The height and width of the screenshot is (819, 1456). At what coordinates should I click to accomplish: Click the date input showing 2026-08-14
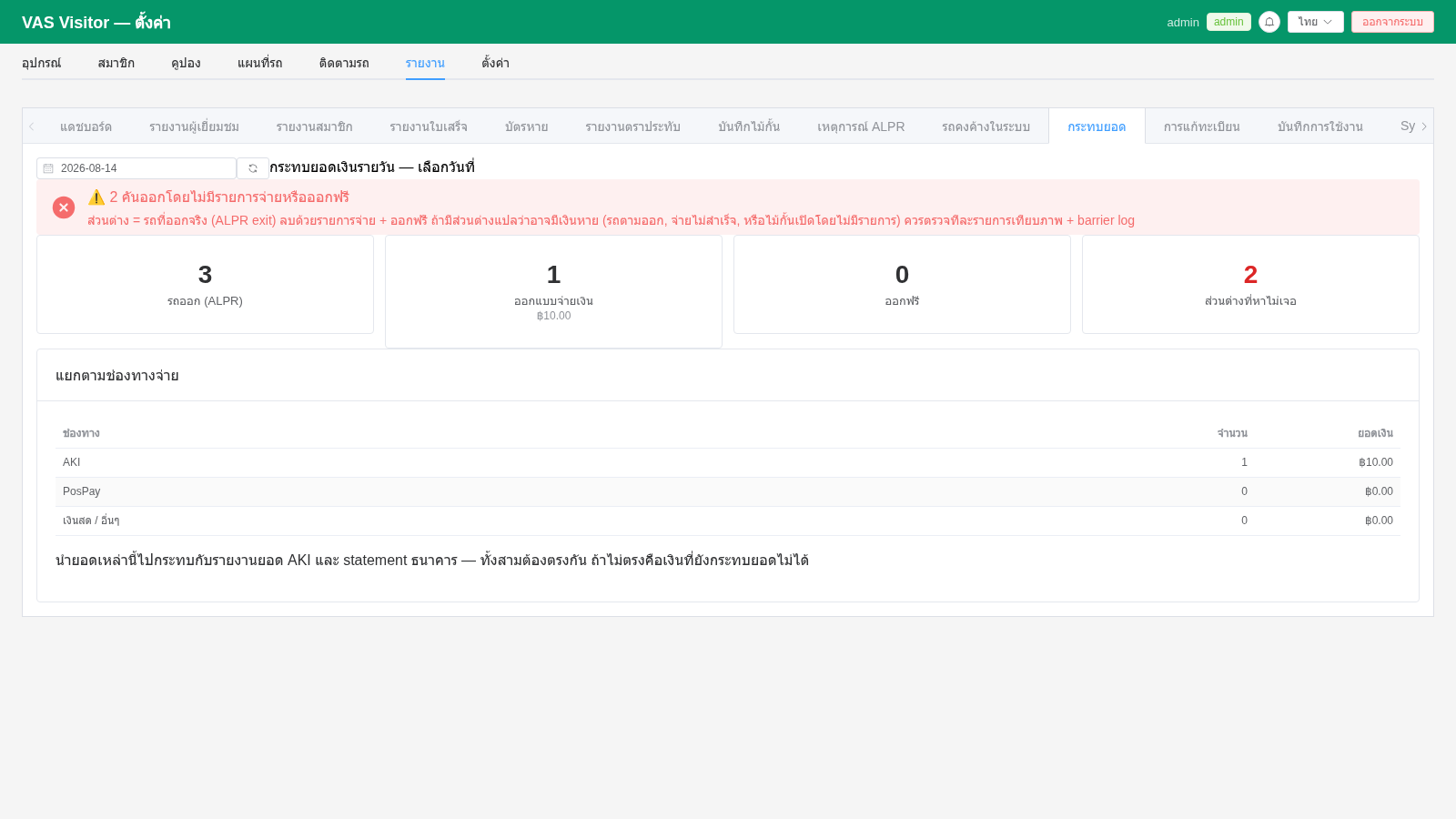[x=136, y=168]
